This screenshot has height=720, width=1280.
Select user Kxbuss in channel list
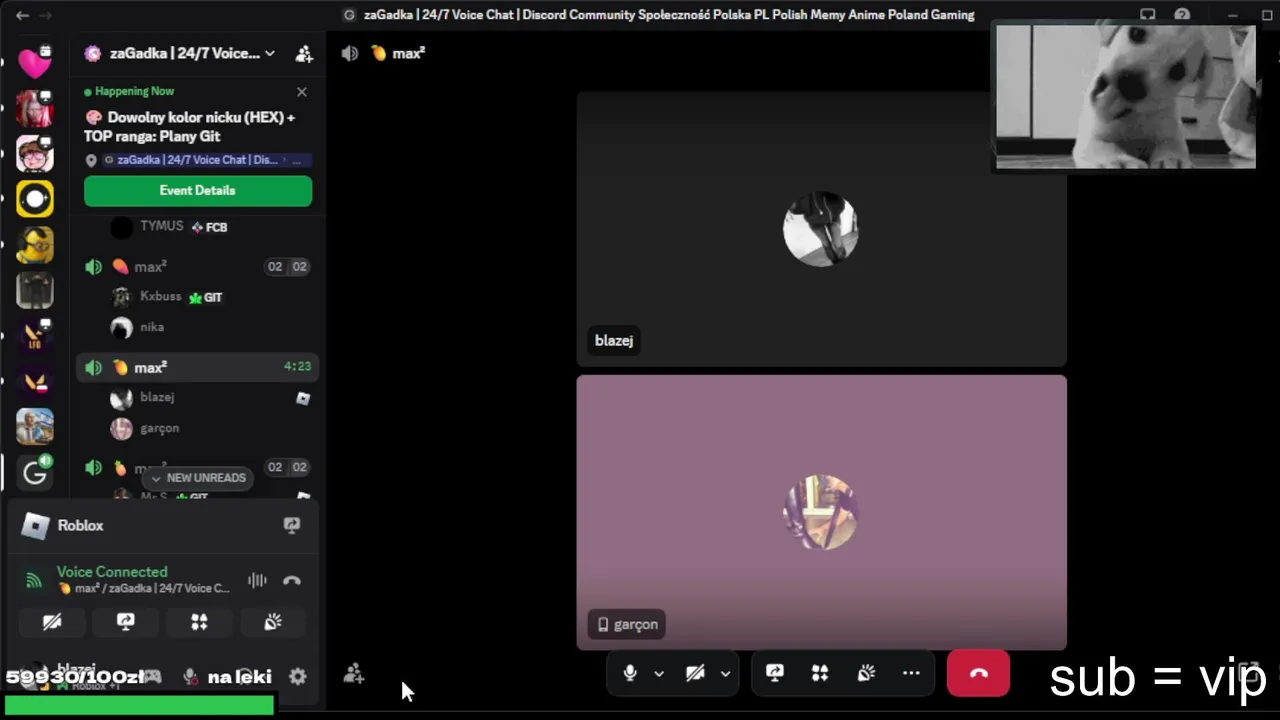point(160,297)
